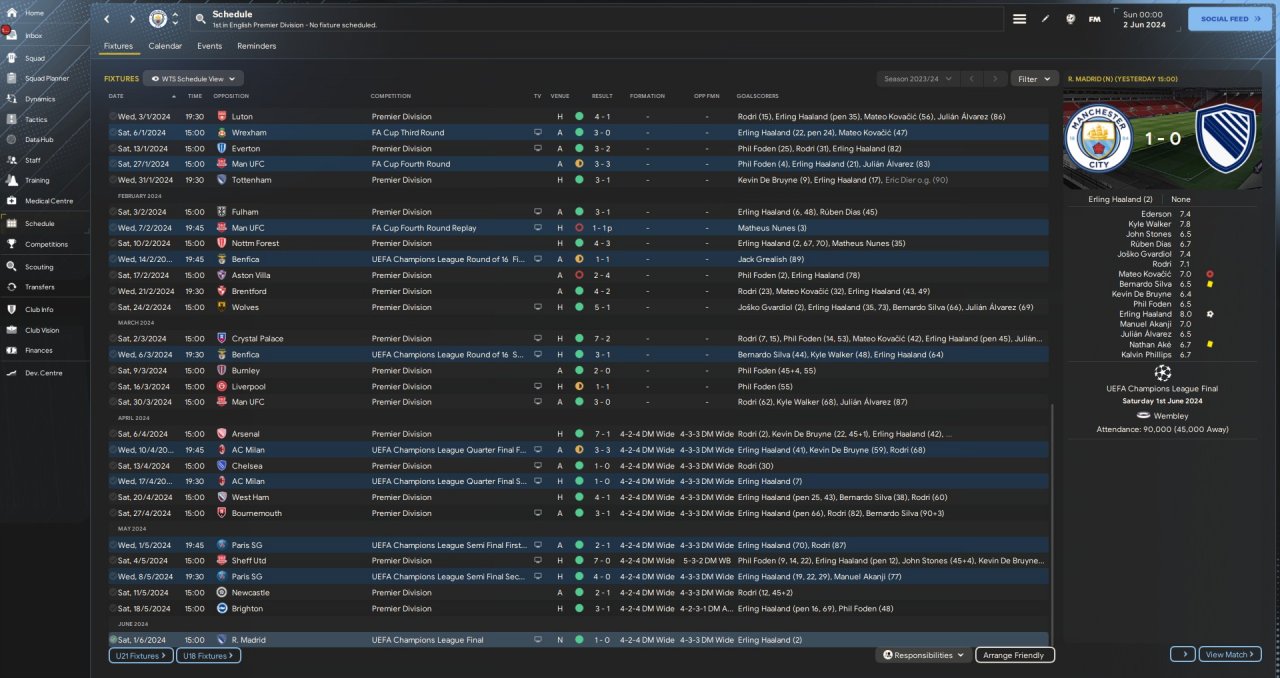Expand the Filter dropdown
Screen dimensions: 1280x678
[1034, 78]
